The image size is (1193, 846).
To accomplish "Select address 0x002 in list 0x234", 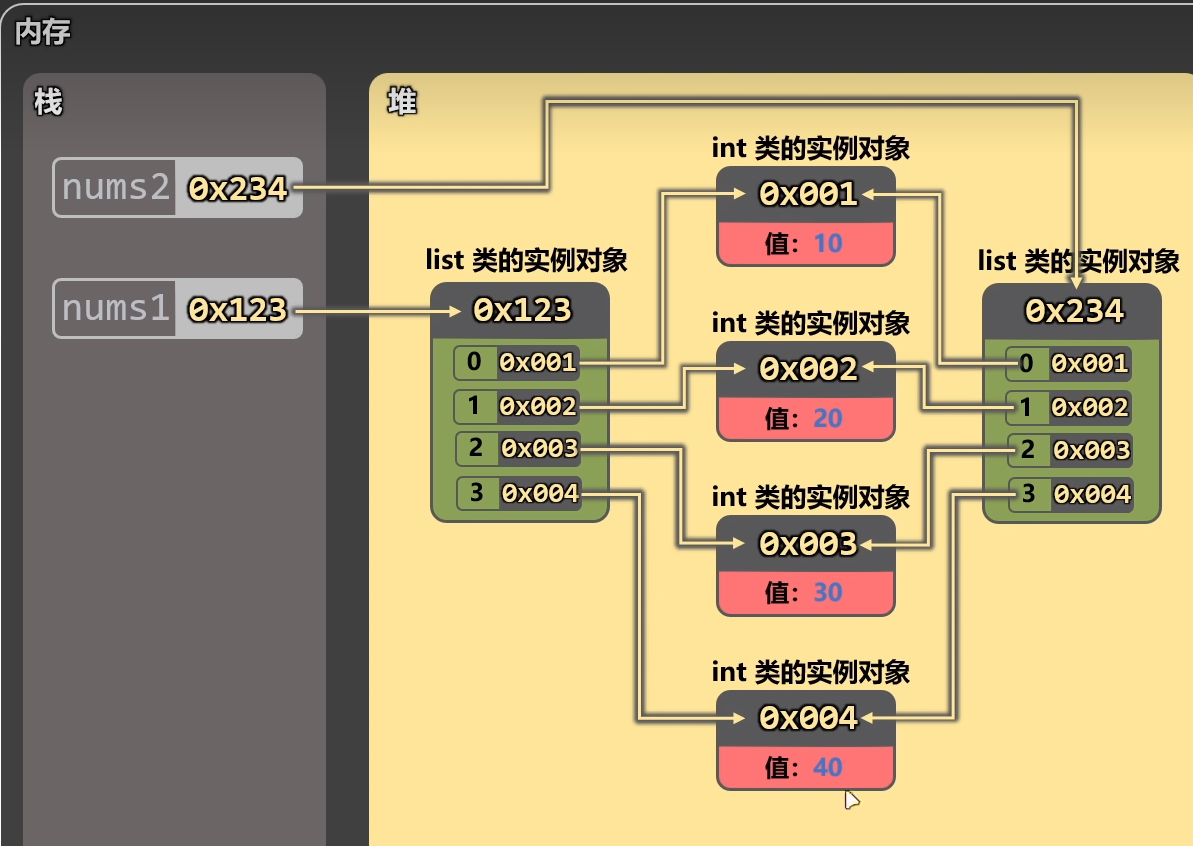I will [1090, 408].
